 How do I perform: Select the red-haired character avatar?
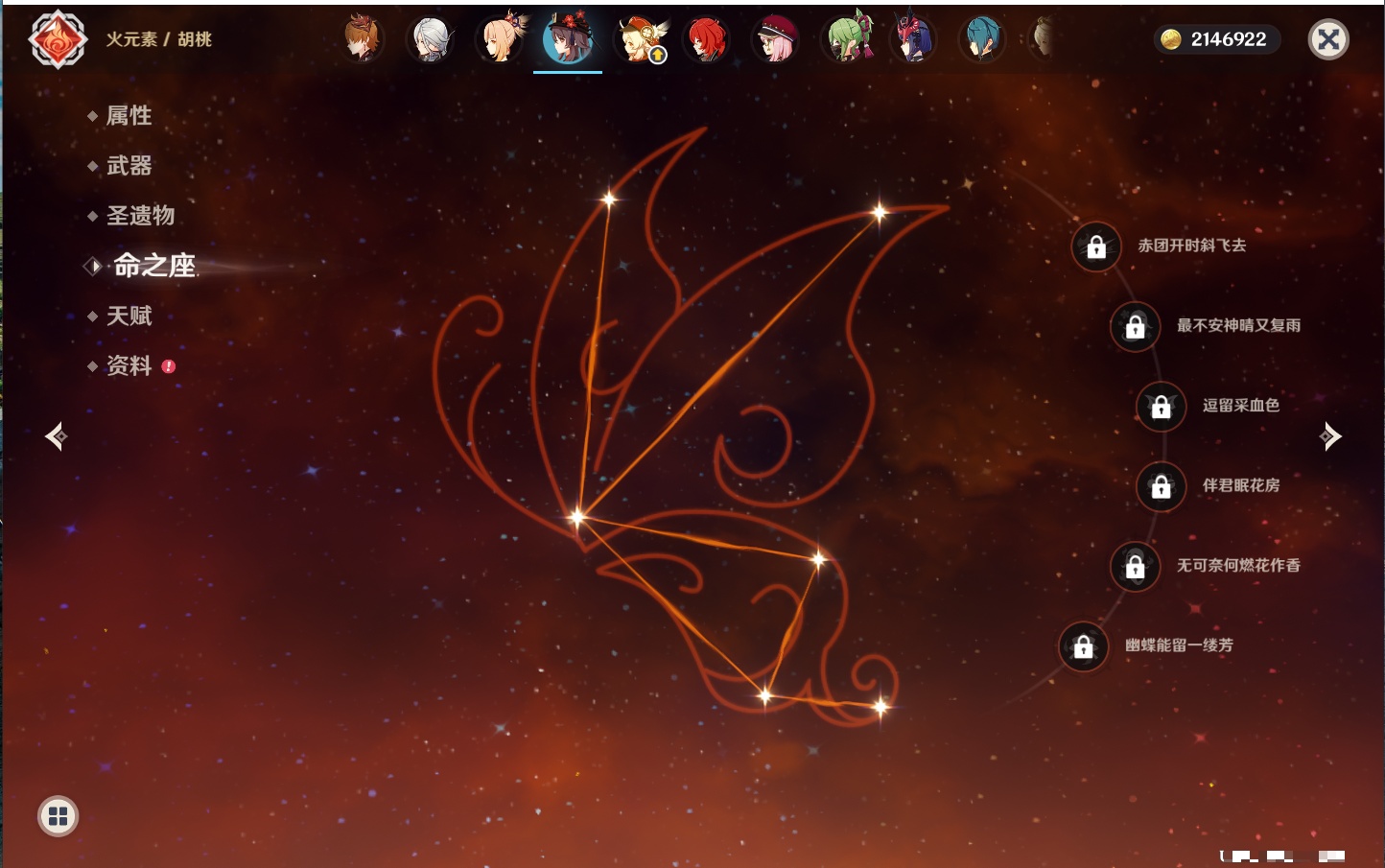707,39
